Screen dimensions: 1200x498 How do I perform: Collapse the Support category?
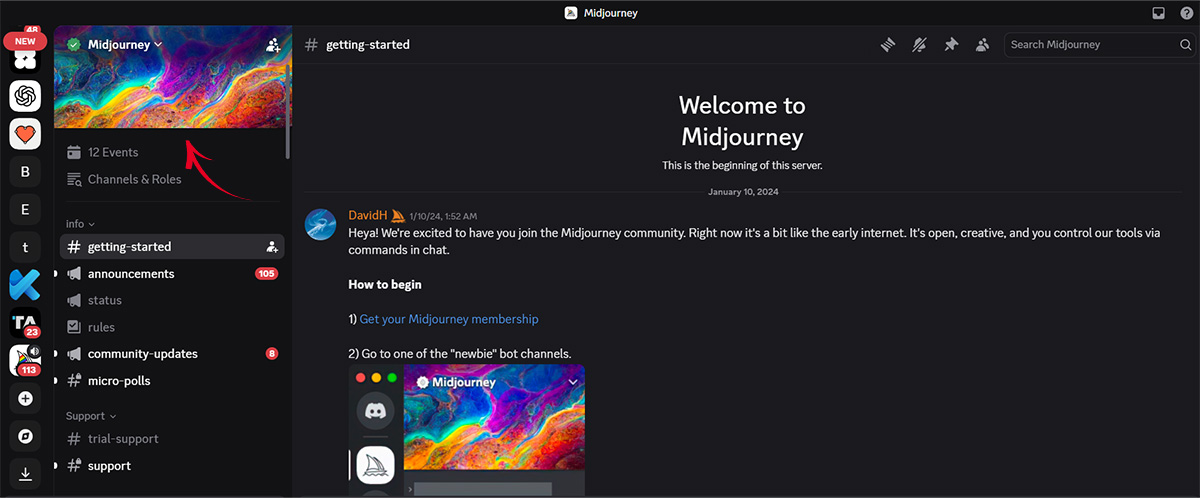point(91,416)
